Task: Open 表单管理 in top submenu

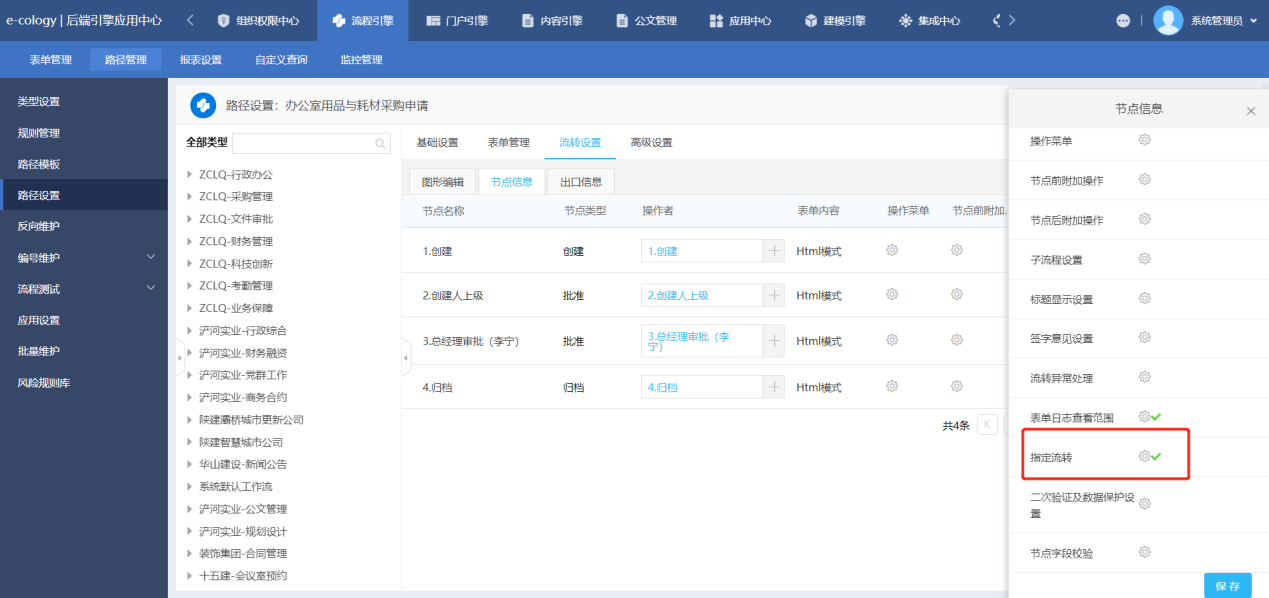Action: click(x=50, y=60)
